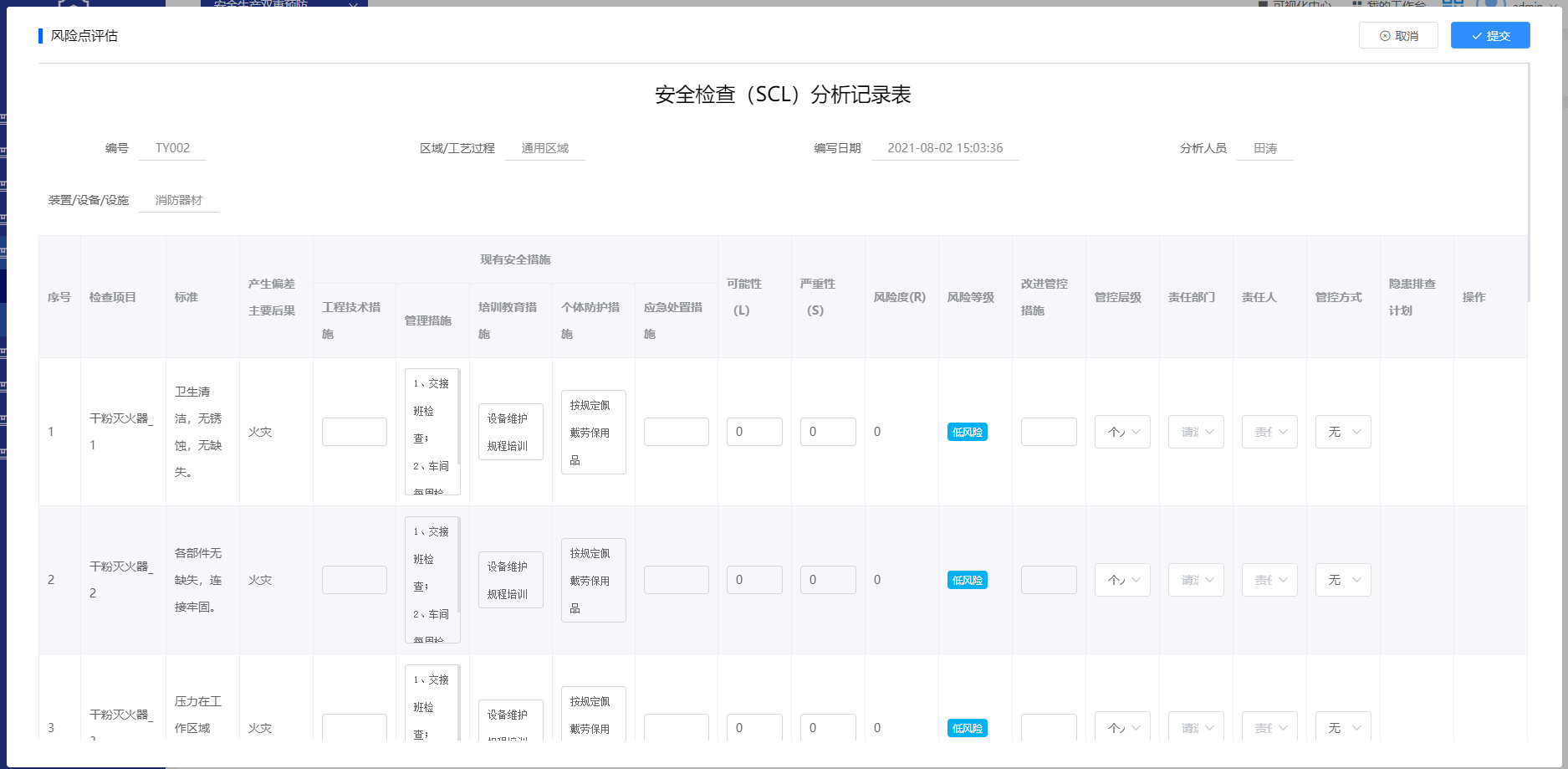Open 管控层级 dropdown in row 2
The height and width of the screenshot is (769, 1568).
1122,580
